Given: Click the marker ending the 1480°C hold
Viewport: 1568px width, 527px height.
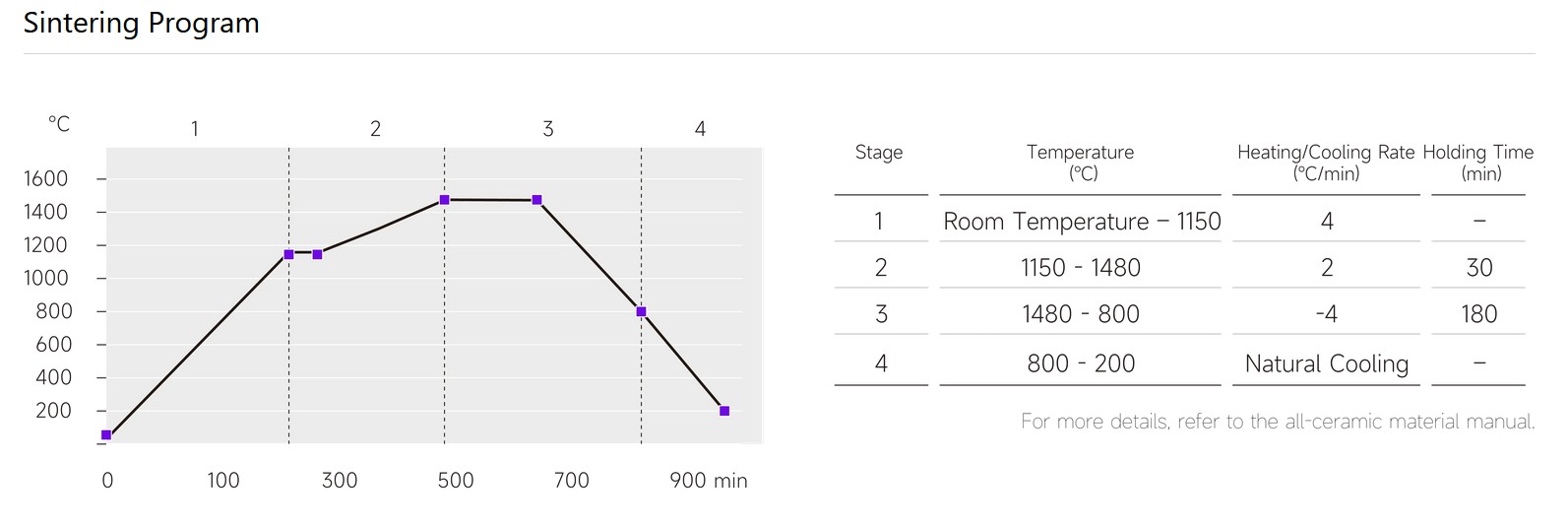Looking at the screenshot, I should tap(536, 200).
